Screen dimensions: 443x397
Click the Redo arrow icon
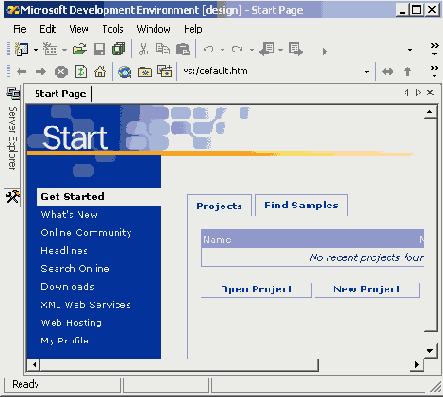237,49
